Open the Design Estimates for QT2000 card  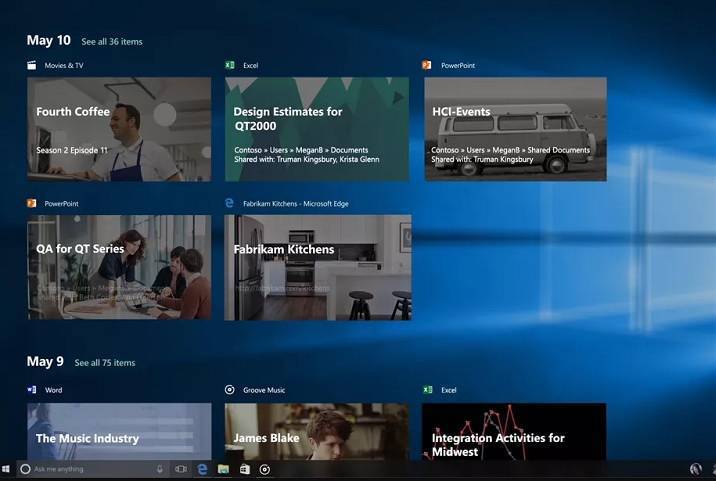[x=317, y=129]
